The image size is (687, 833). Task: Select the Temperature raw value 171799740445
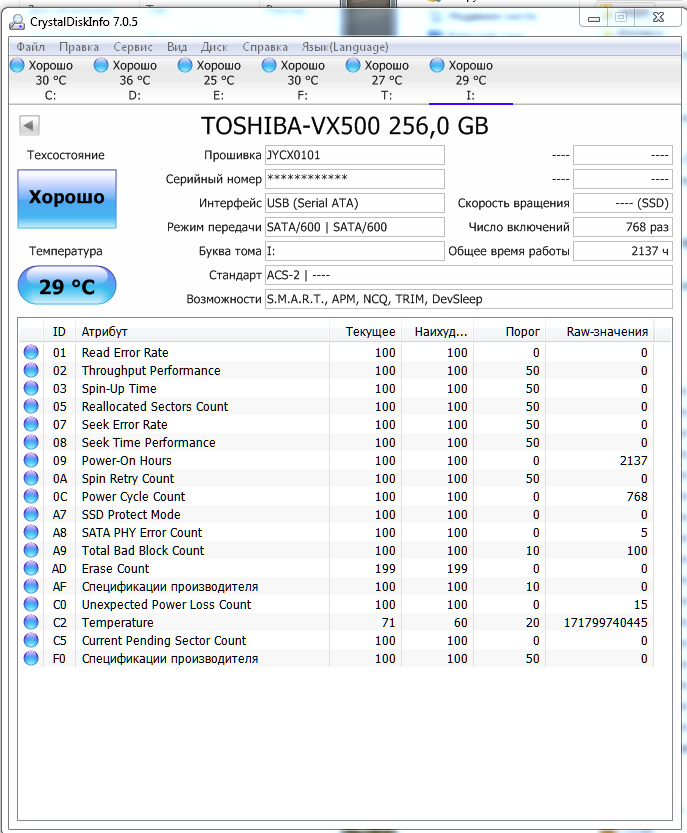[x=606, y=623]
